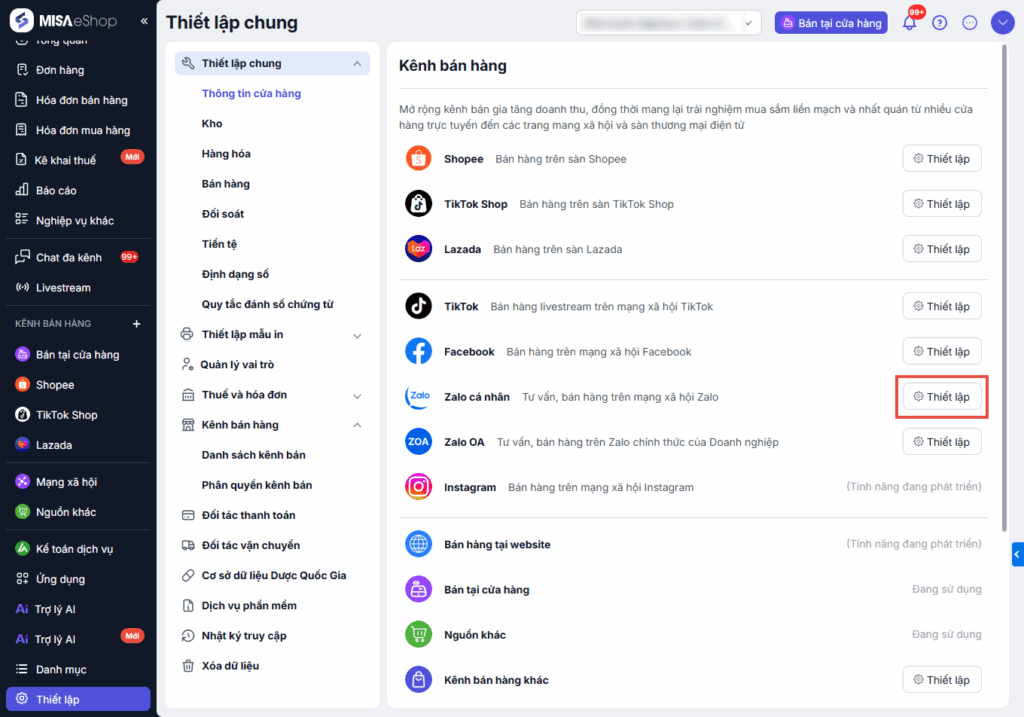The height and width of the screenshot is (717, 1024).
Task: Select Thông tin cửa hàng settings item
Action: coord(251,93)
